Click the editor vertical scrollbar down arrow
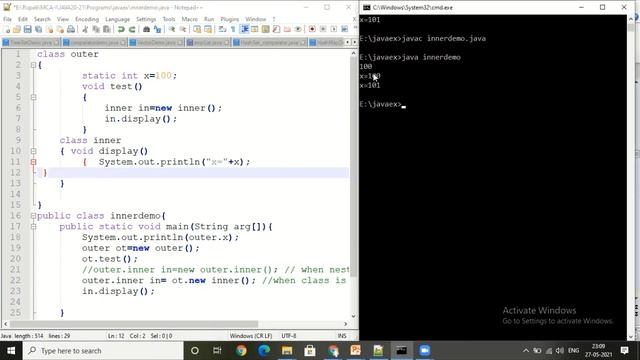The image size is (640, 360). [353, 316]
